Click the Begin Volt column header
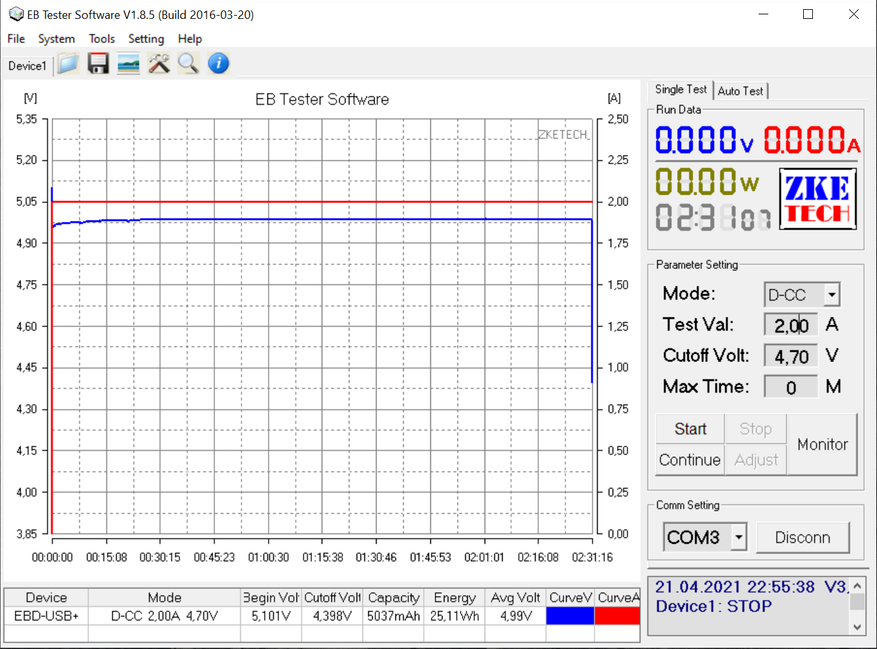This screenshot has width=877, height=649. coord(271,598)
